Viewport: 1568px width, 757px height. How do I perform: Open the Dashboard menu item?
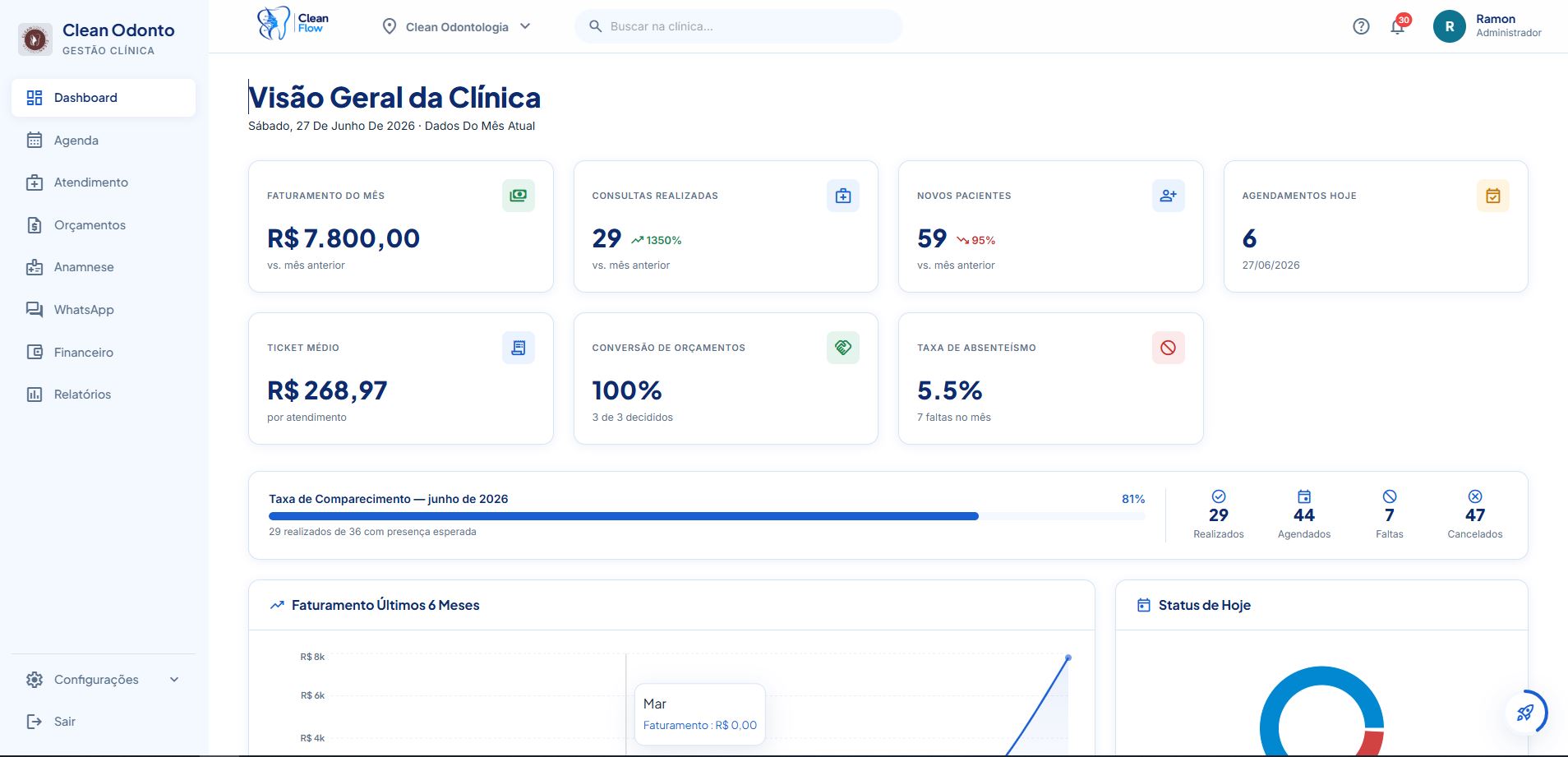pyautogui.click(x=104, y=98)
